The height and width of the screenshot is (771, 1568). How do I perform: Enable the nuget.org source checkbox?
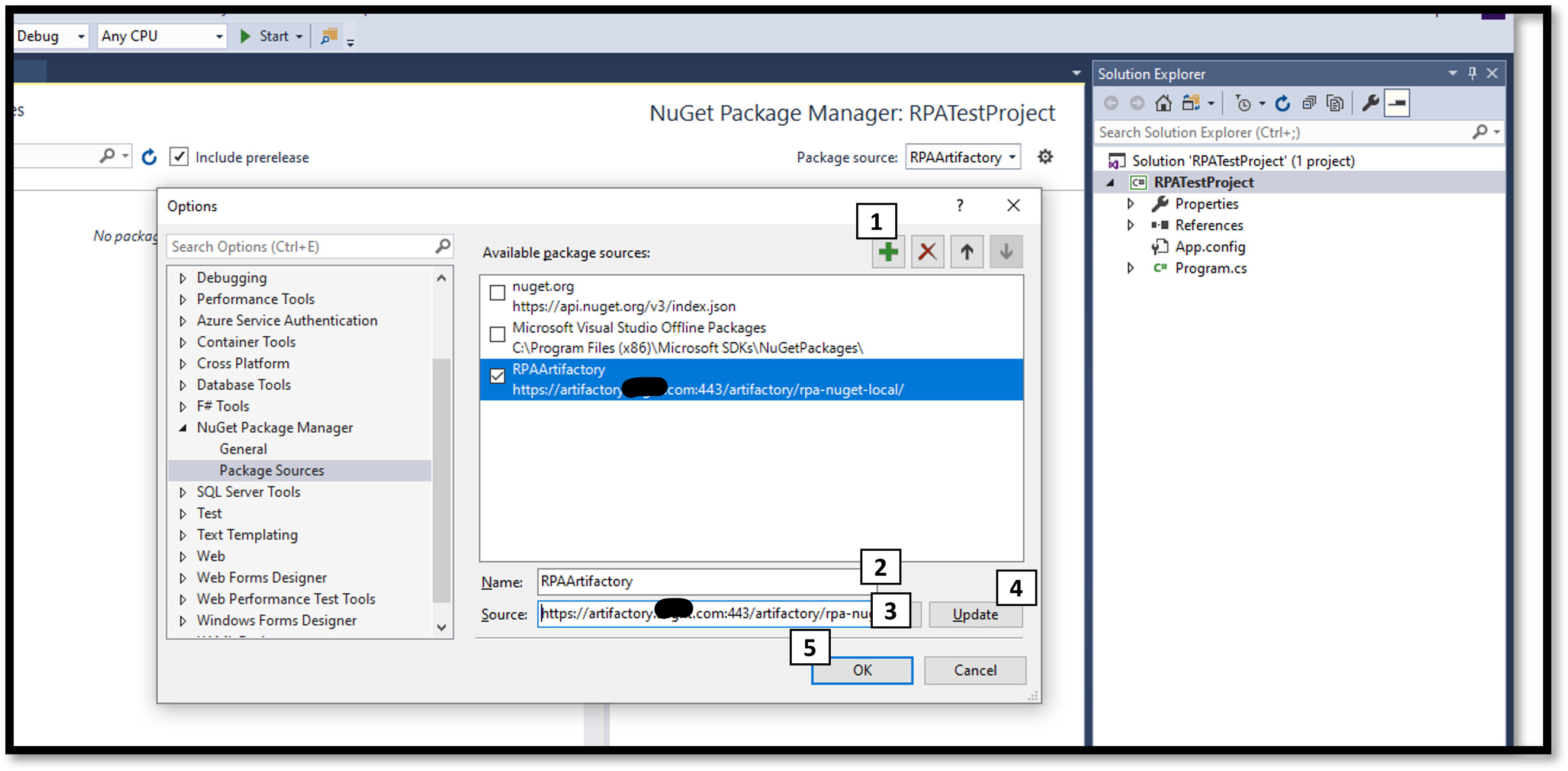click(x=497, y=293)
